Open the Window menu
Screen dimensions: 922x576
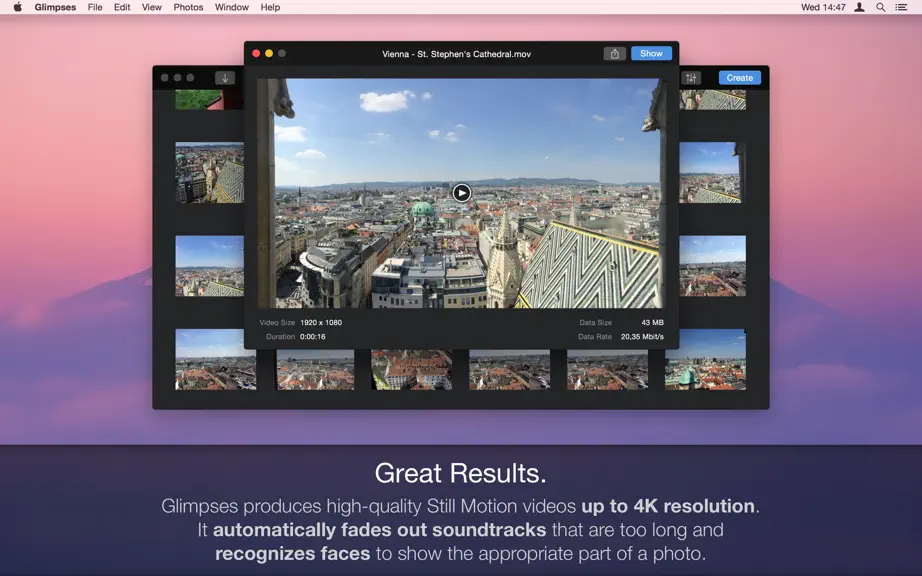coord(231,7)
